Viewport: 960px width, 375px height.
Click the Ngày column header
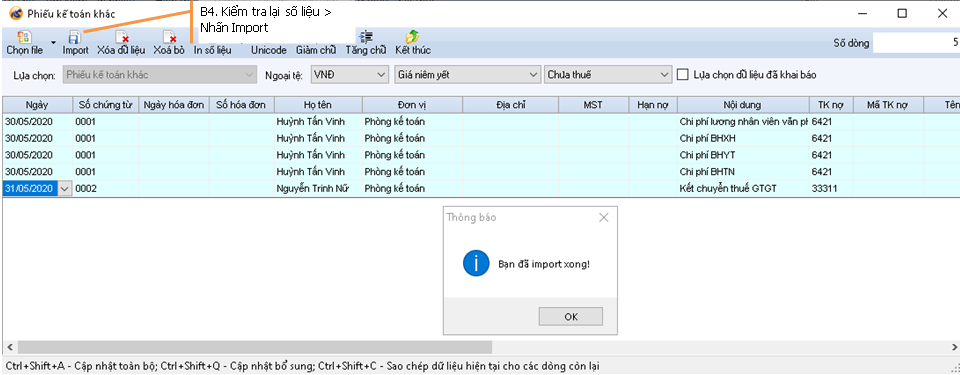37,105
